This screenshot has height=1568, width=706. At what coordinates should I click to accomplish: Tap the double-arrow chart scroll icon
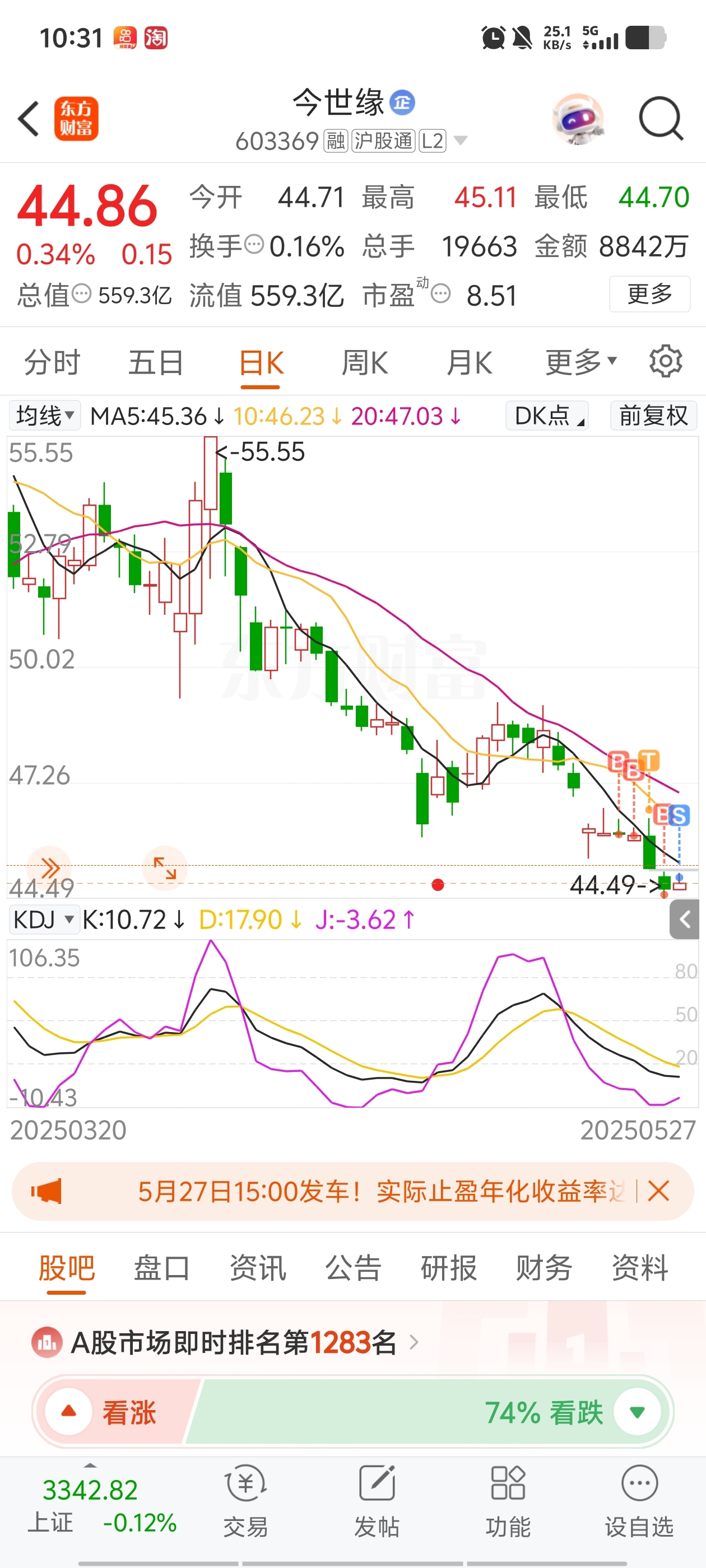coord(49,867)
